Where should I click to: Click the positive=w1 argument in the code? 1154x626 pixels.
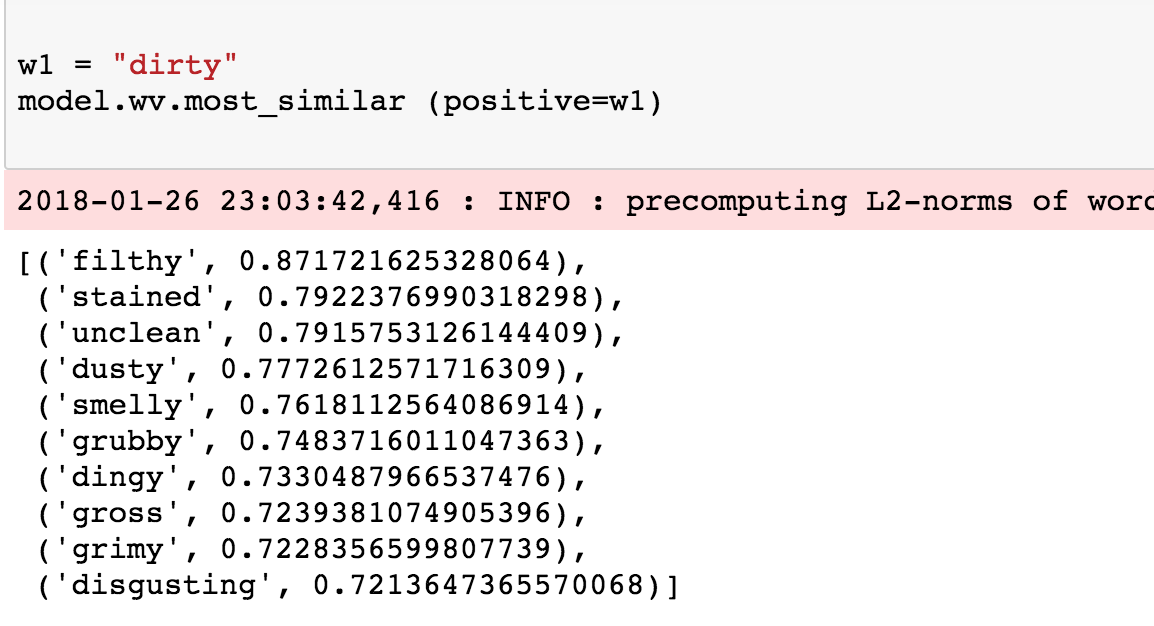(544, 102)
